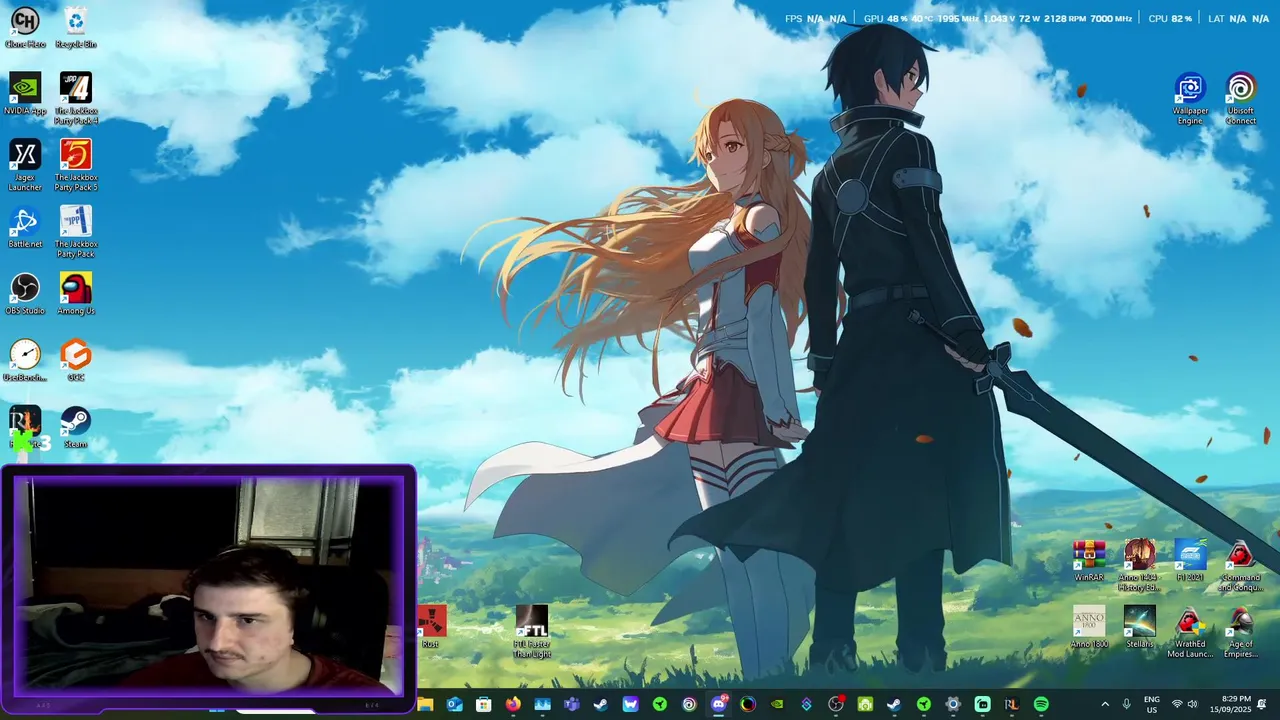This screenshot has width=1280, height=720.
Task: Open the Command and Conquer desktop shortcut
Action: coord(1241,566)
